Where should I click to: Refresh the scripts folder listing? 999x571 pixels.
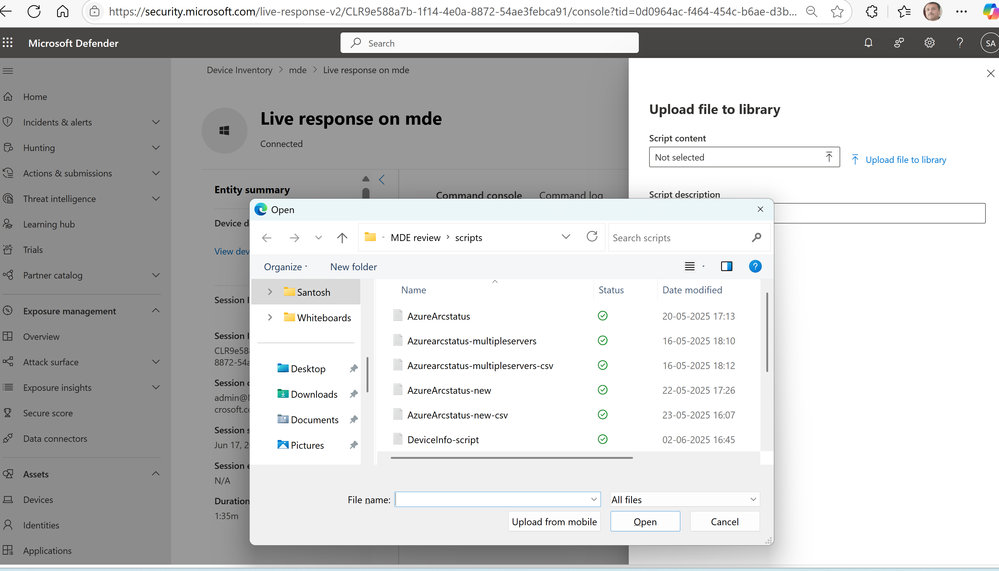point(592,236)
